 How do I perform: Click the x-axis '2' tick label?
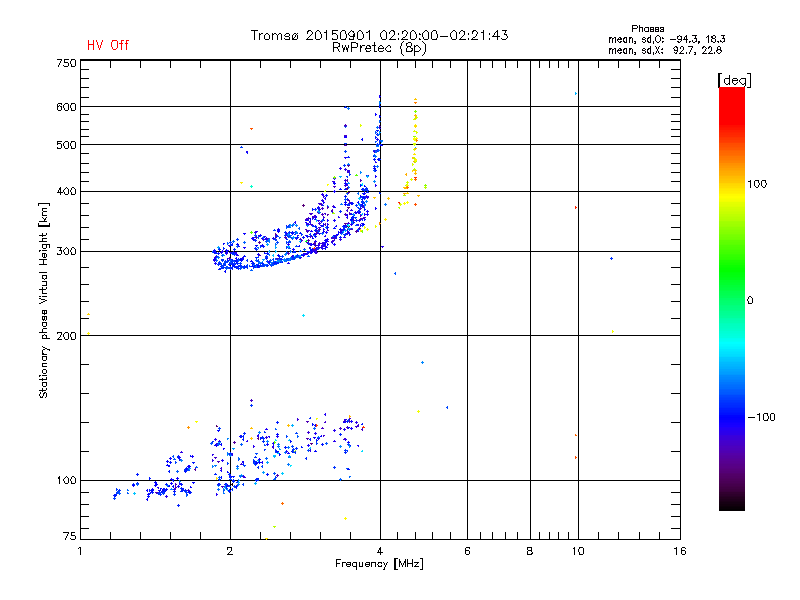(x=230, y=551)
